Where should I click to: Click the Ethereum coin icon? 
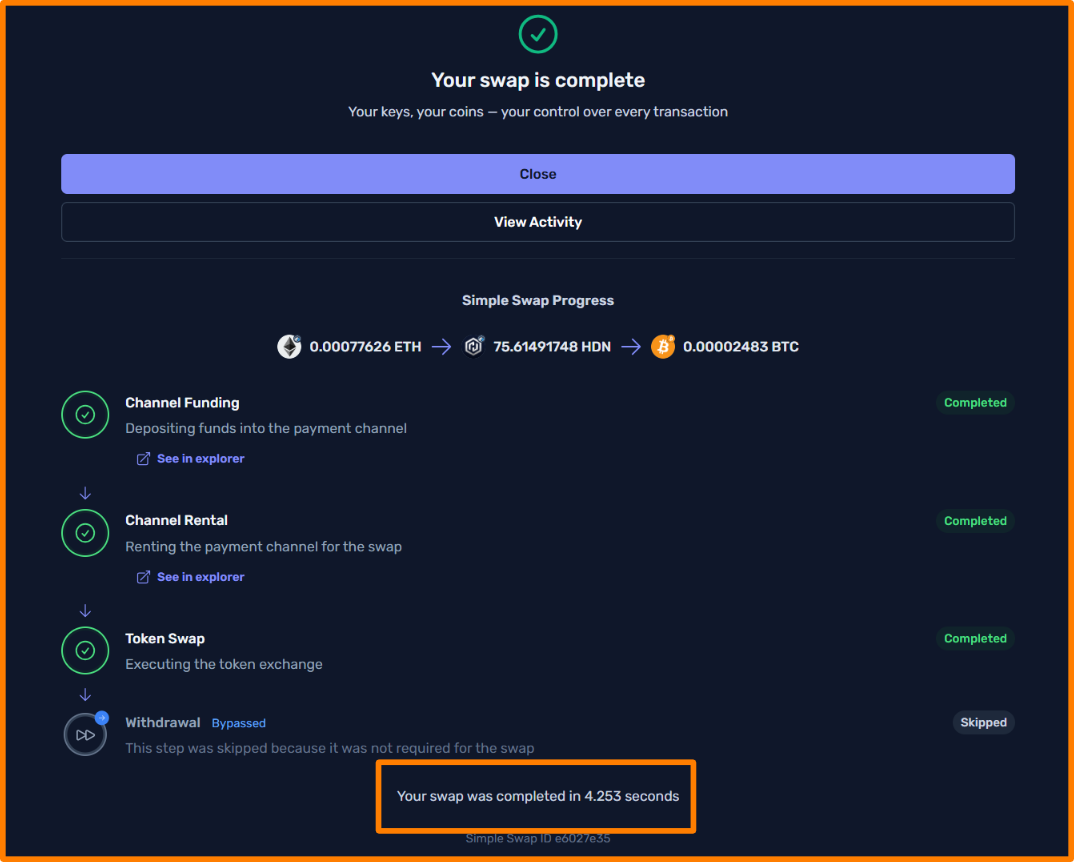289,347
